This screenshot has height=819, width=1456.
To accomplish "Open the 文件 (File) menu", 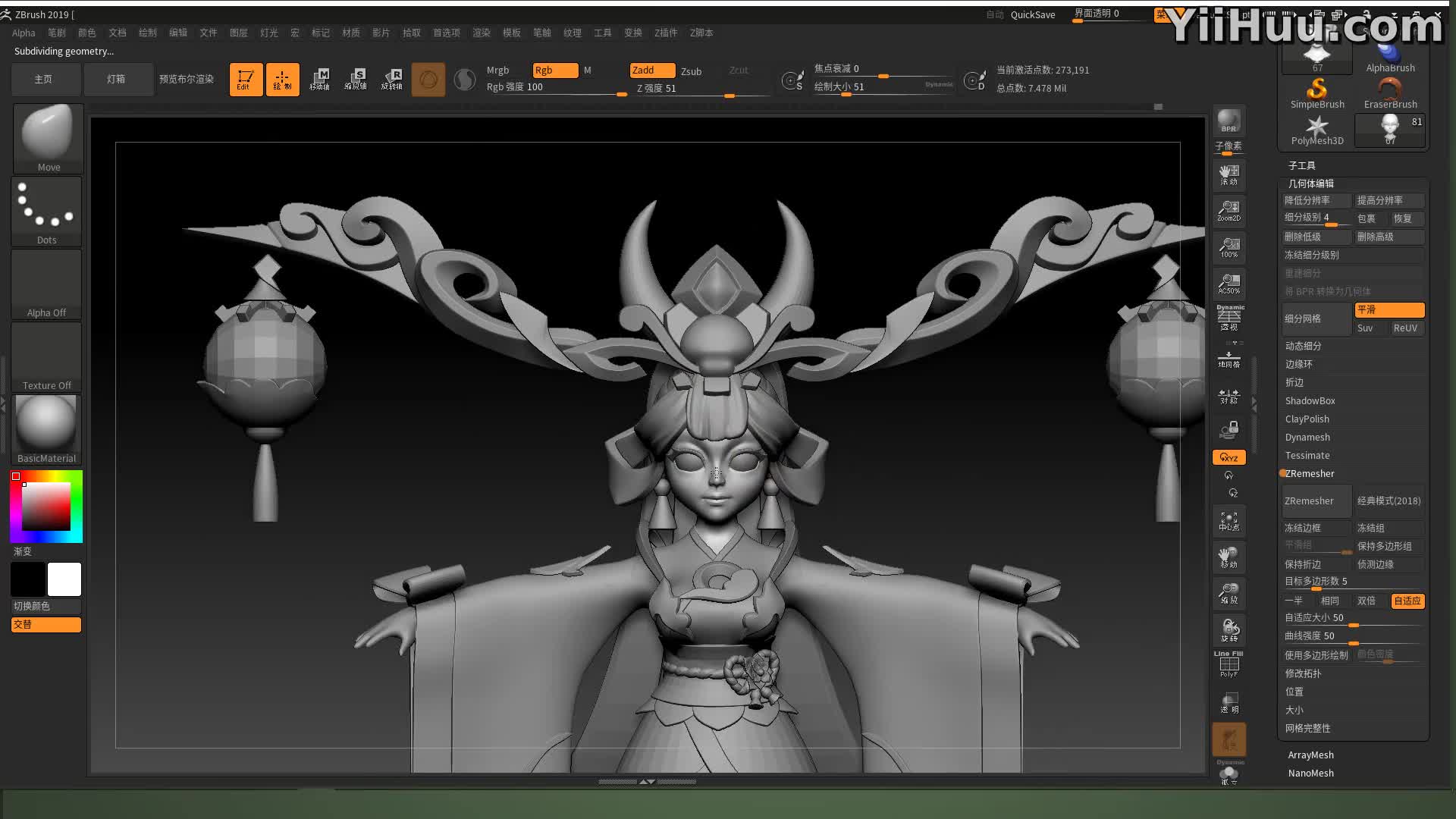I will pos(209,33).
